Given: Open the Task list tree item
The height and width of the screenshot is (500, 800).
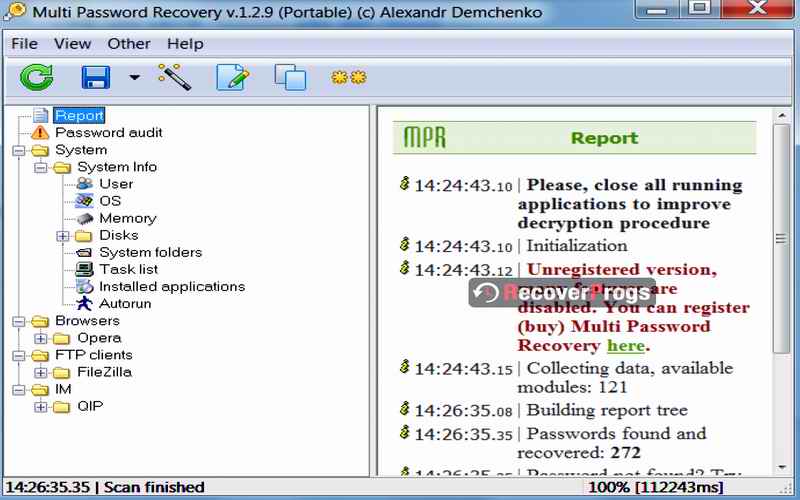Looking at the screenshot, I should [128, 269].
